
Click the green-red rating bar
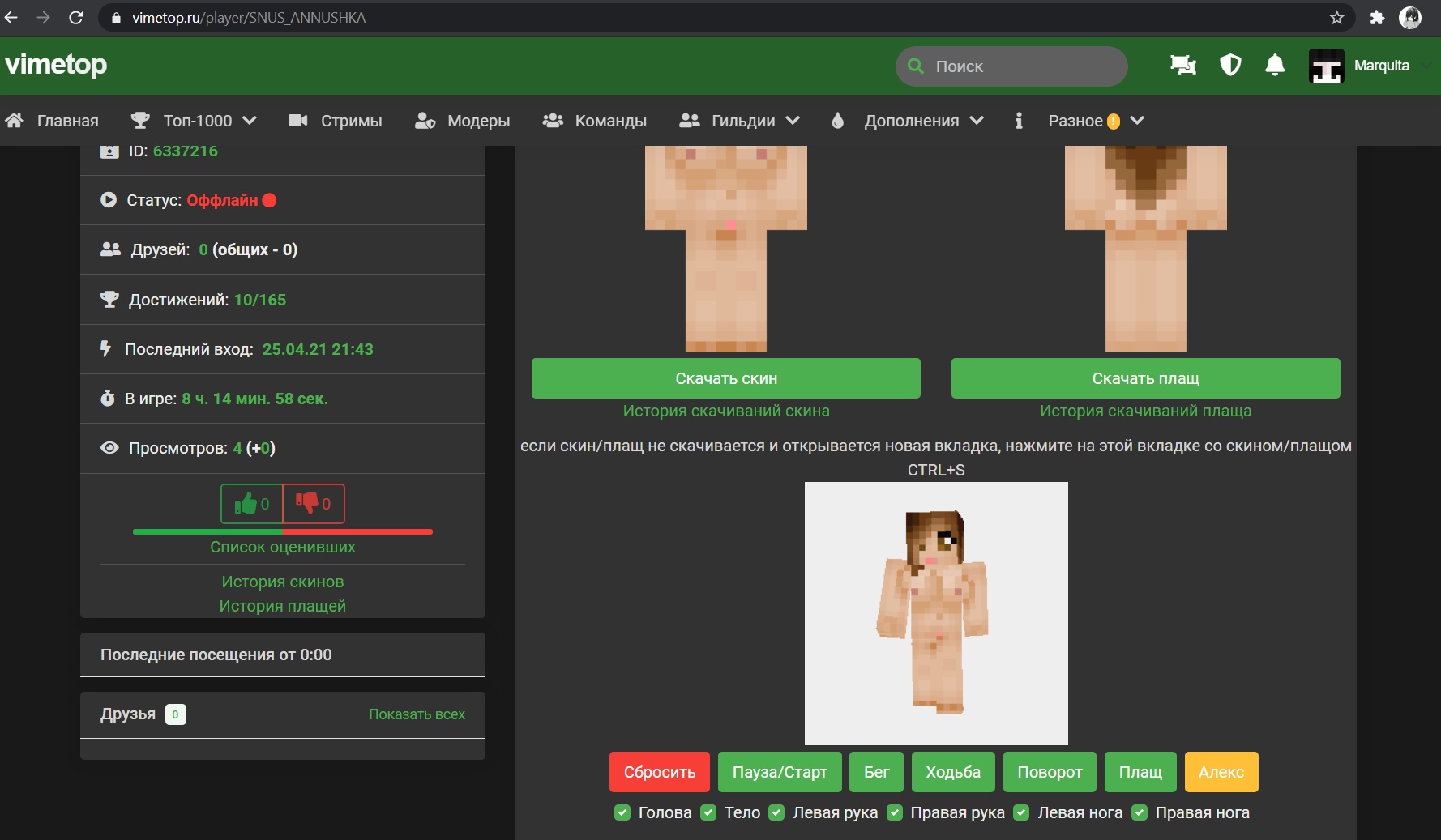(x=283, y=531)
